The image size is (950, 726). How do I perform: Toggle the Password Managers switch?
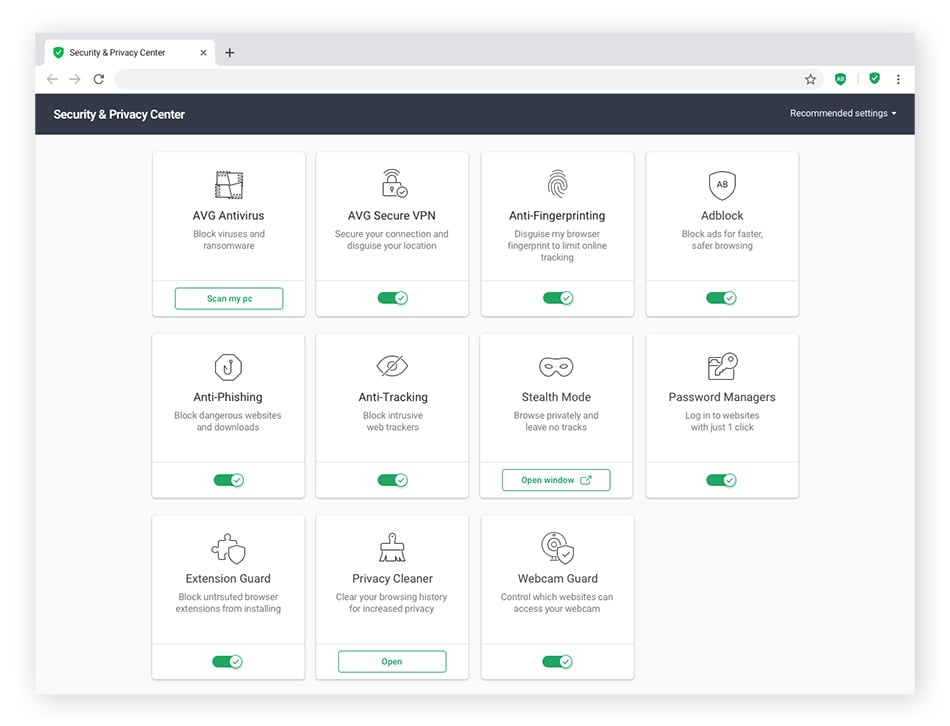tap(722, 480)
